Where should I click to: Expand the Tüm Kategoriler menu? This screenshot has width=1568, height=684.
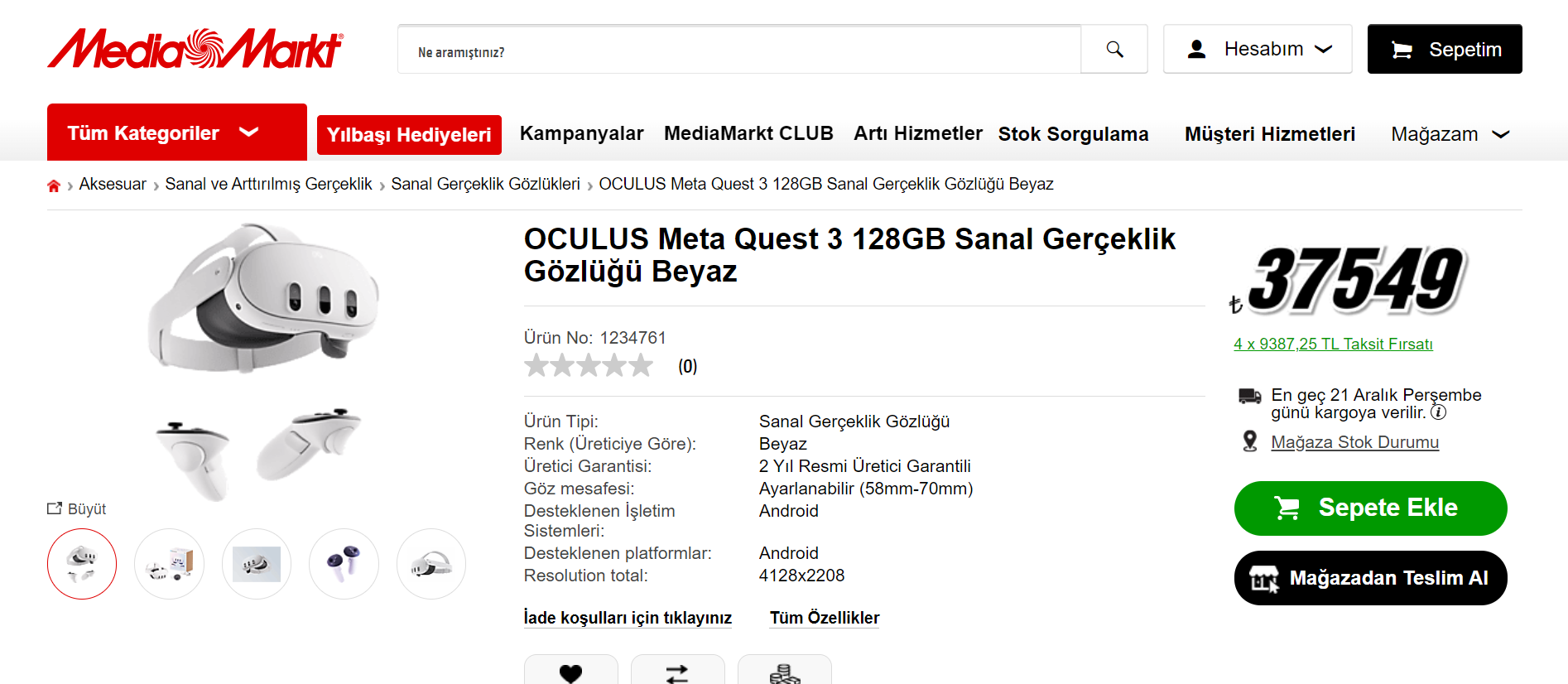[x=177, y=132]
